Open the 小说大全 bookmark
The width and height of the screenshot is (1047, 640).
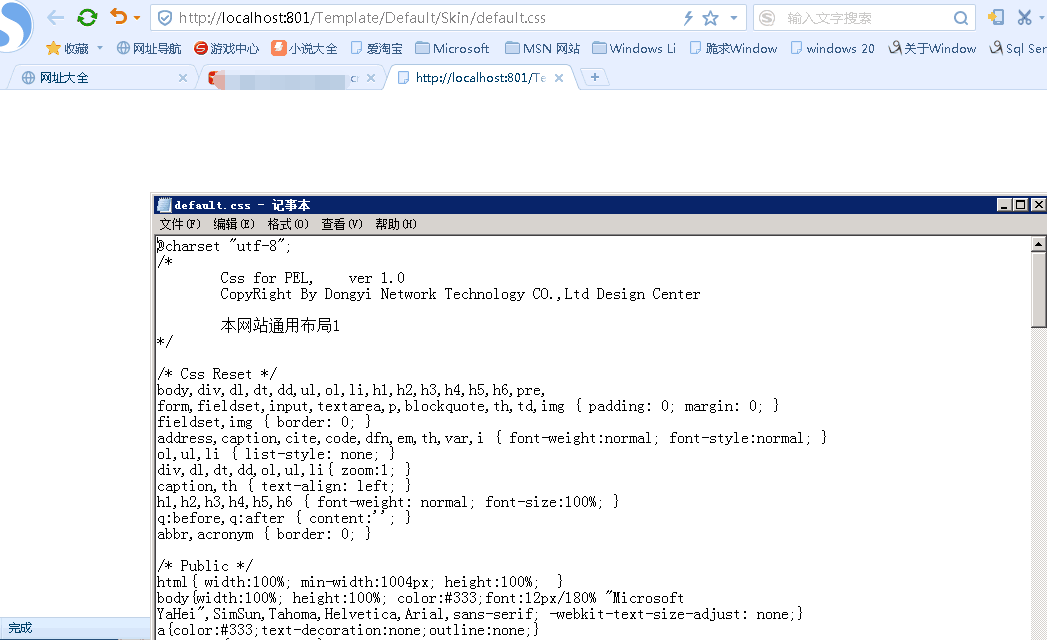point(305,48)
